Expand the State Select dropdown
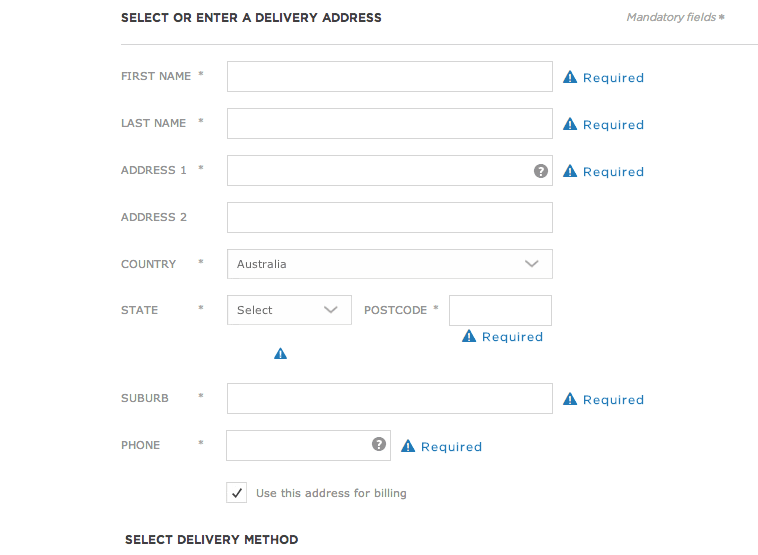 289,310
